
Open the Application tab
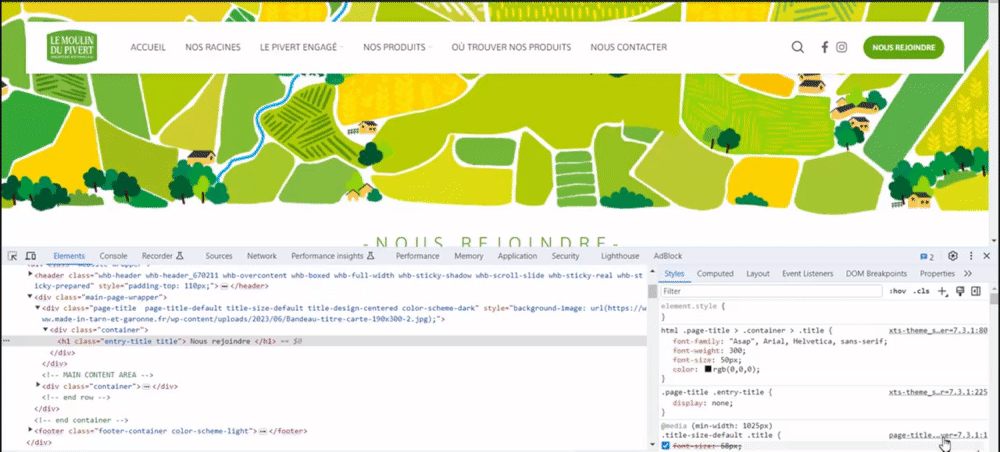point(517,256)
